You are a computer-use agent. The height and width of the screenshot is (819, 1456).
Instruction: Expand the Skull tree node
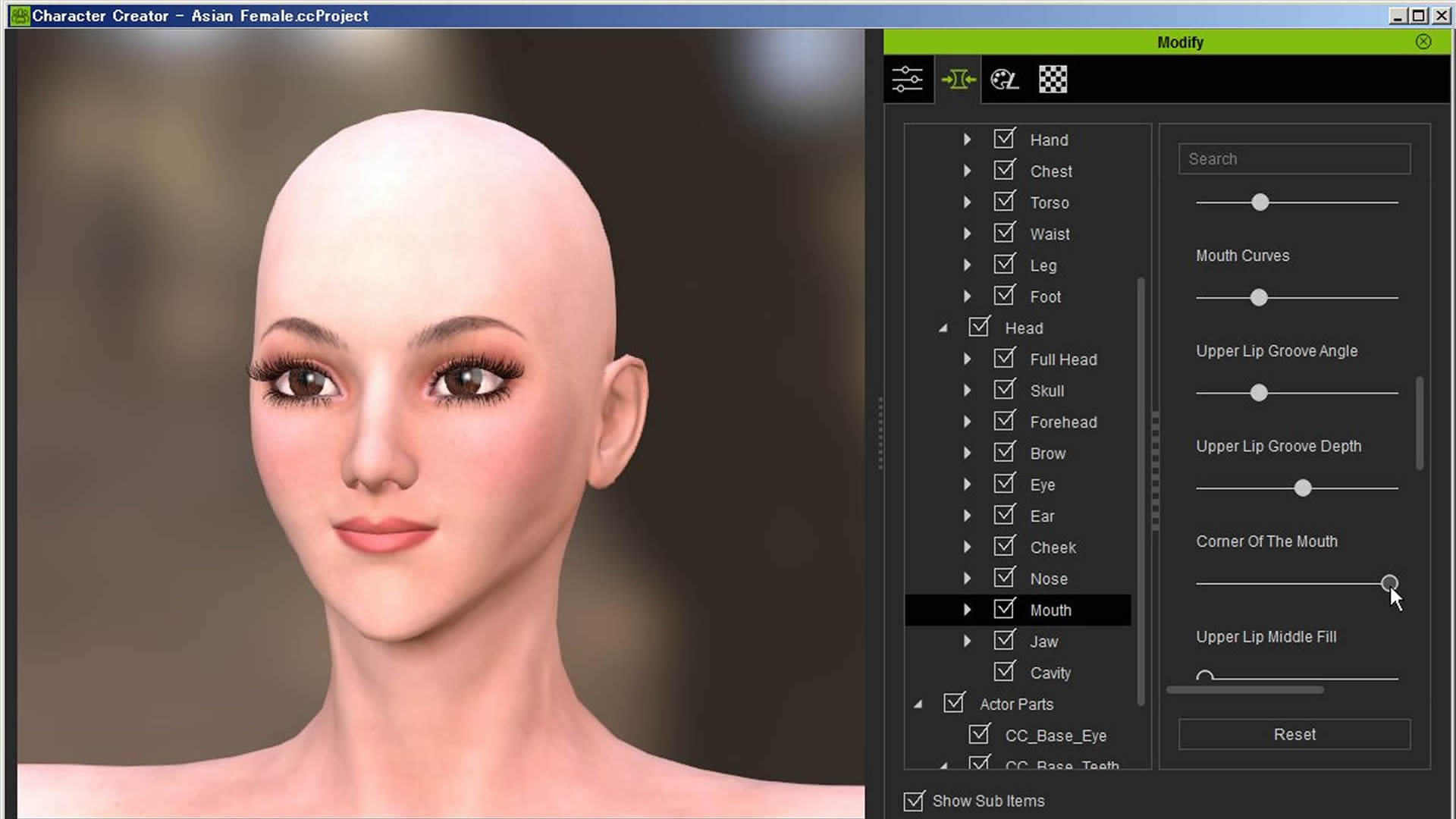point(967,391)
